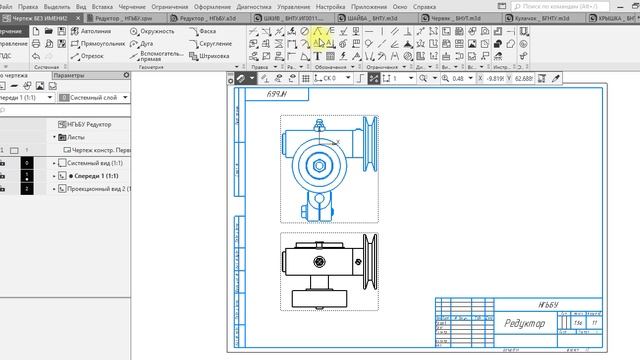Create a new document icon

tap(36, 31)
